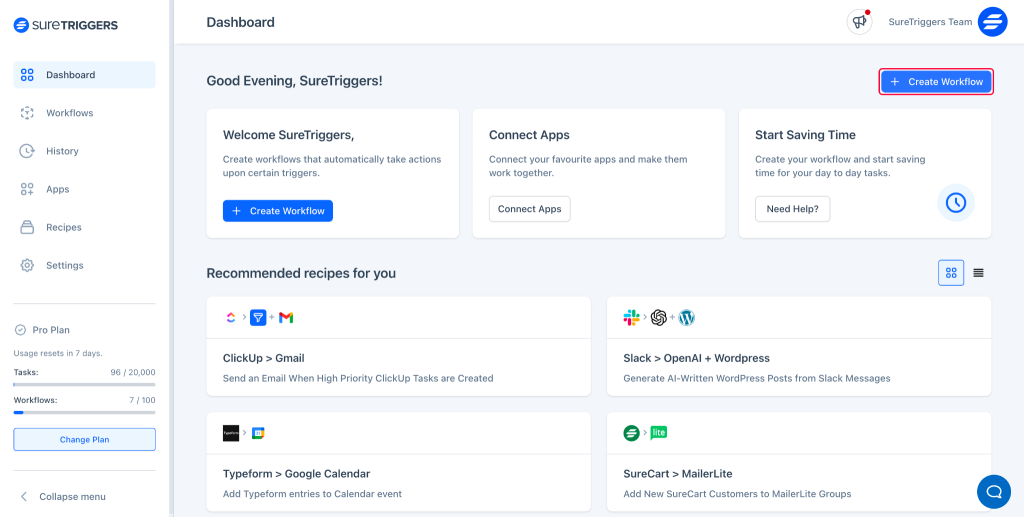
Task: Click the Slack icon in recipe card
Action: click(x=631, y=318)
